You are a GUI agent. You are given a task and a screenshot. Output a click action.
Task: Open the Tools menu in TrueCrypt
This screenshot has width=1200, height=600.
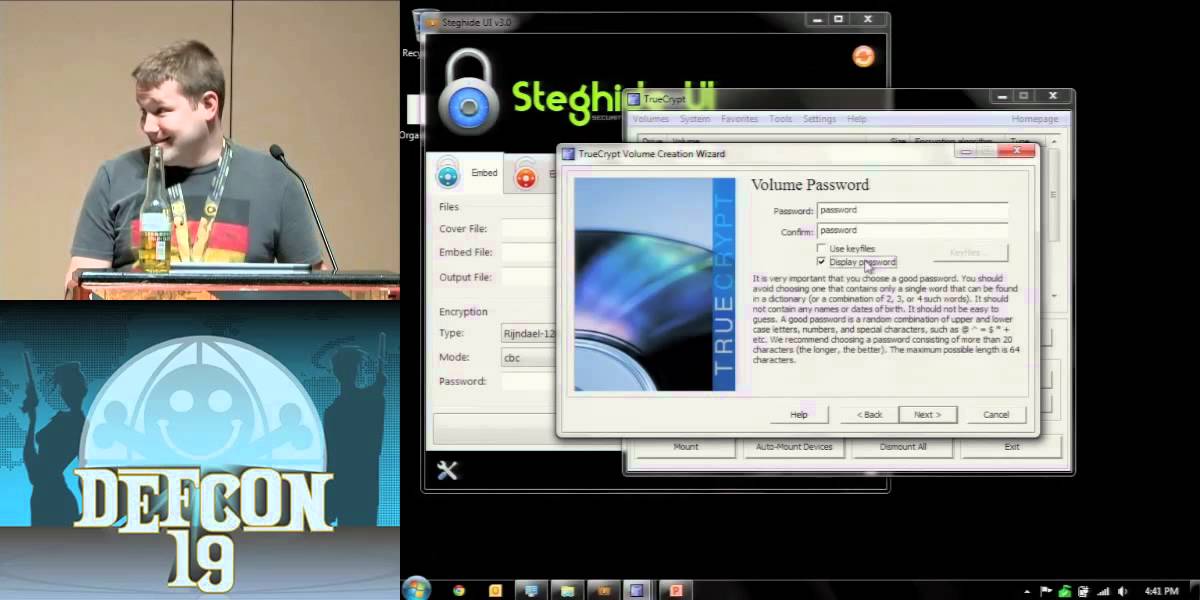(x=781, y=119)
